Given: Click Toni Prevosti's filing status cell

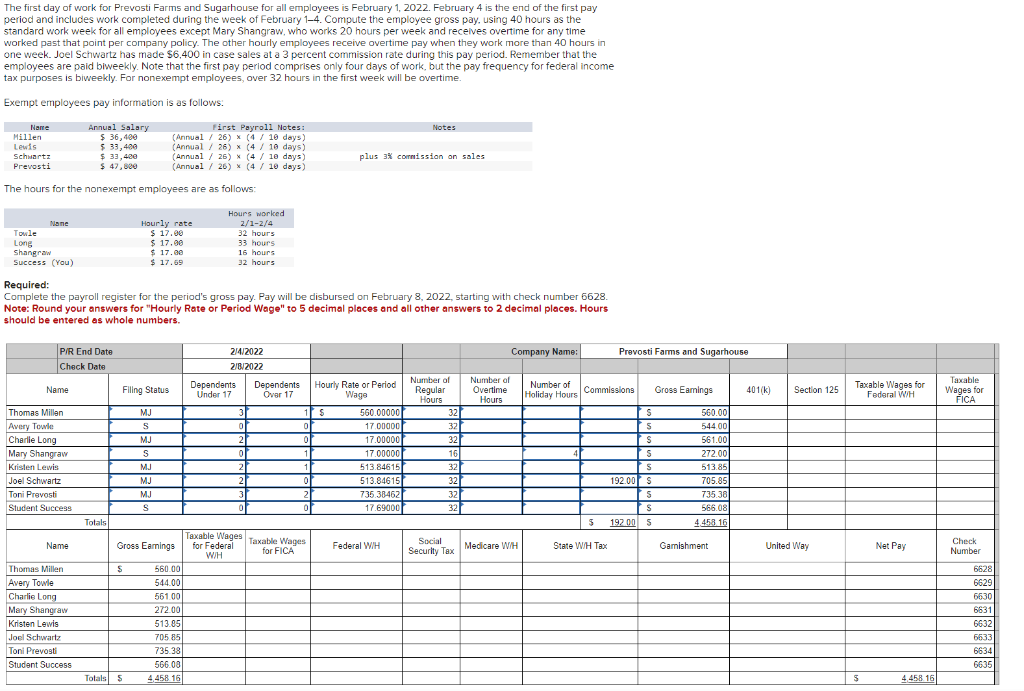Looking at the screenshot, I should pos(146,494).
